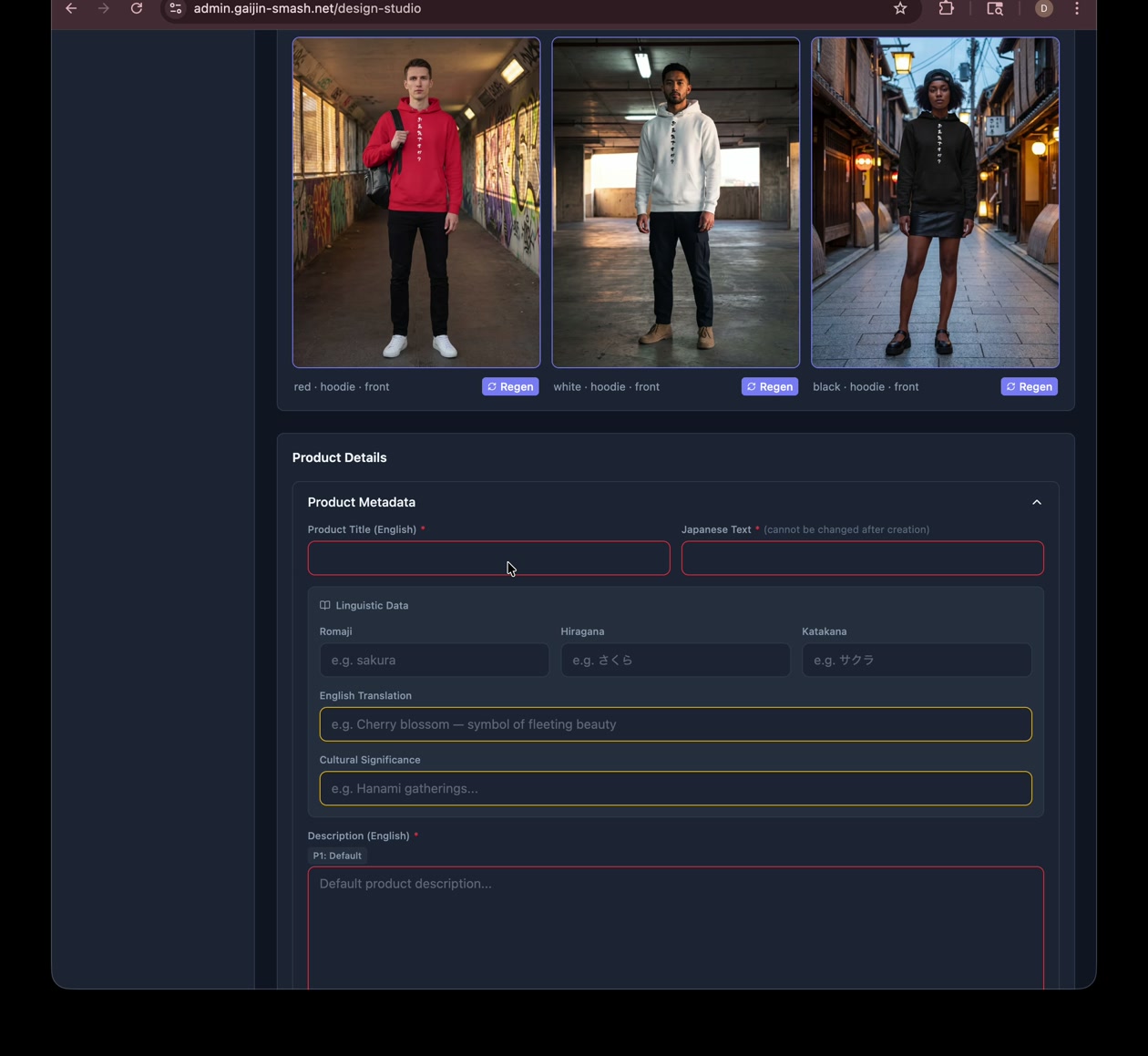Go back using the back arrow

(71, 8)
